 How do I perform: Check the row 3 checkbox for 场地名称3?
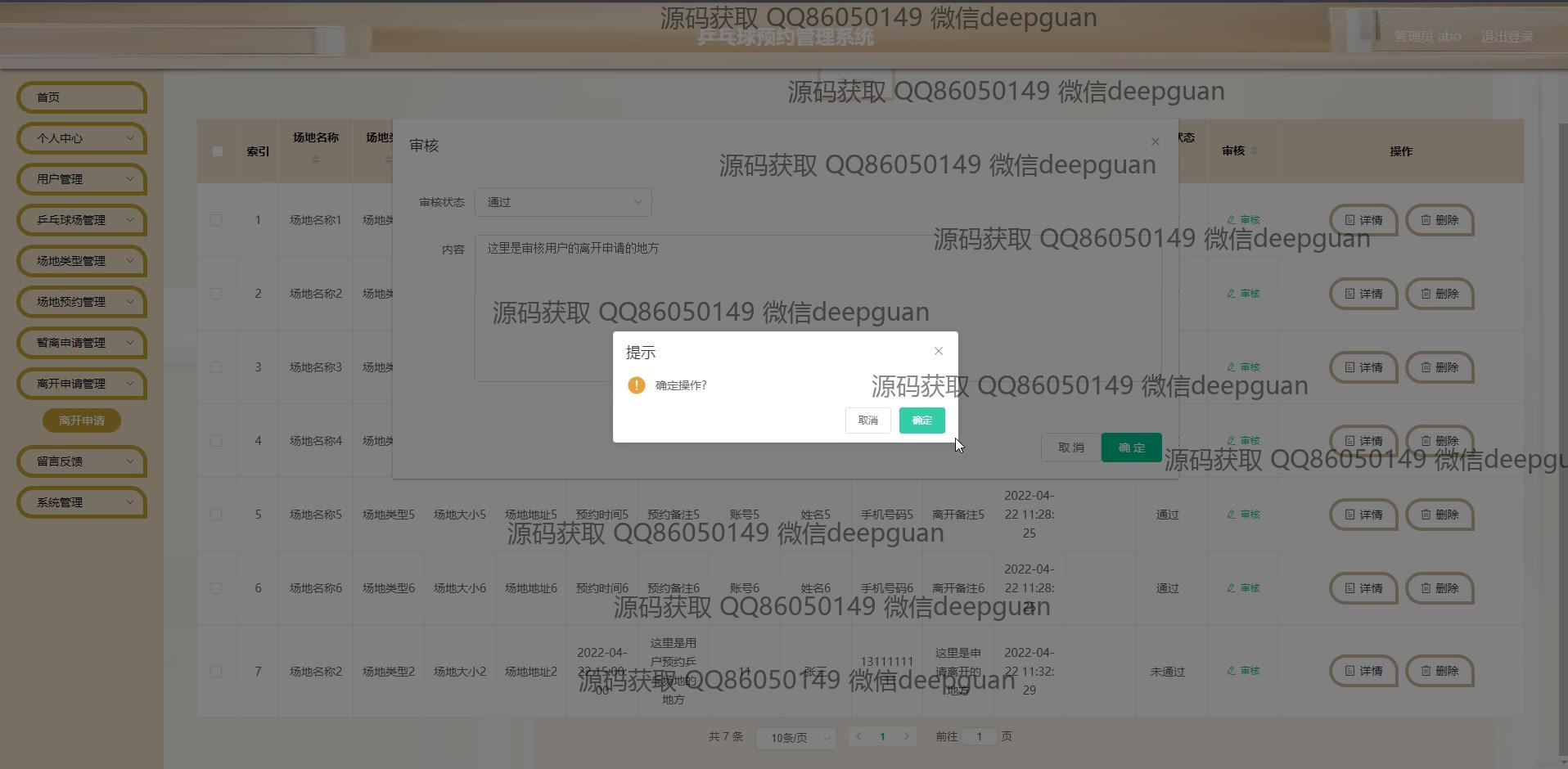[x=216, y=367]
